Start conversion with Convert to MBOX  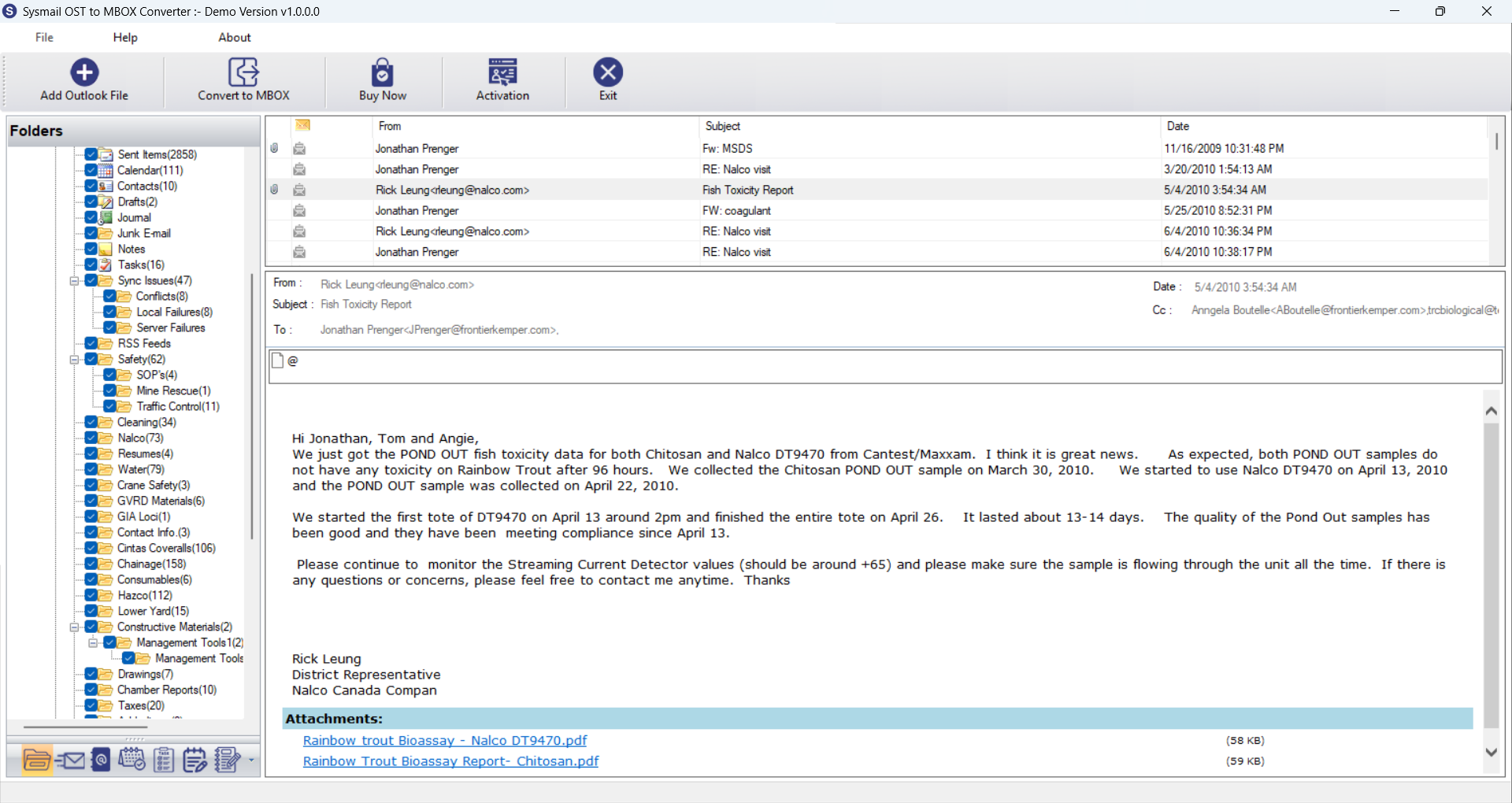coord(243,72)
